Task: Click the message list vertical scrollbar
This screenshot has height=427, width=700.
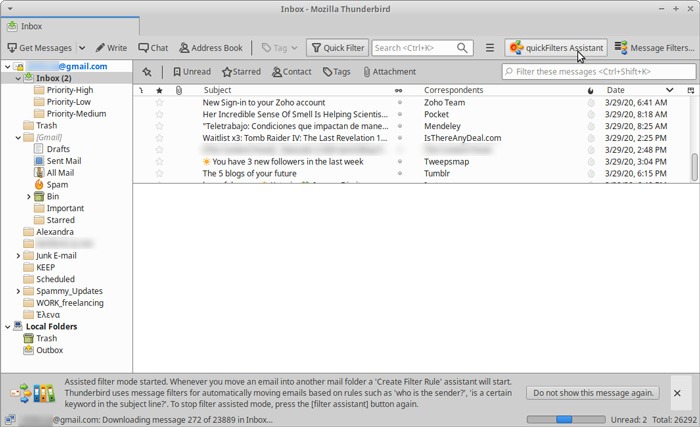Action: (x=694, y=167)
